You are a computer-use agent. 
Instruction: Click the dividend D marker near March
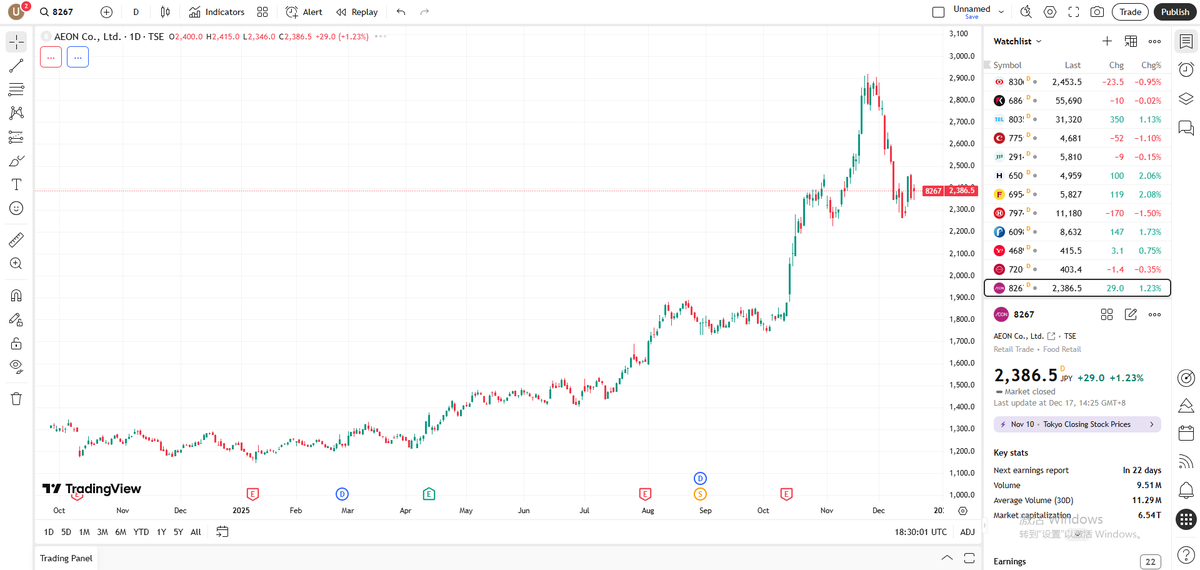coord(342,494)
